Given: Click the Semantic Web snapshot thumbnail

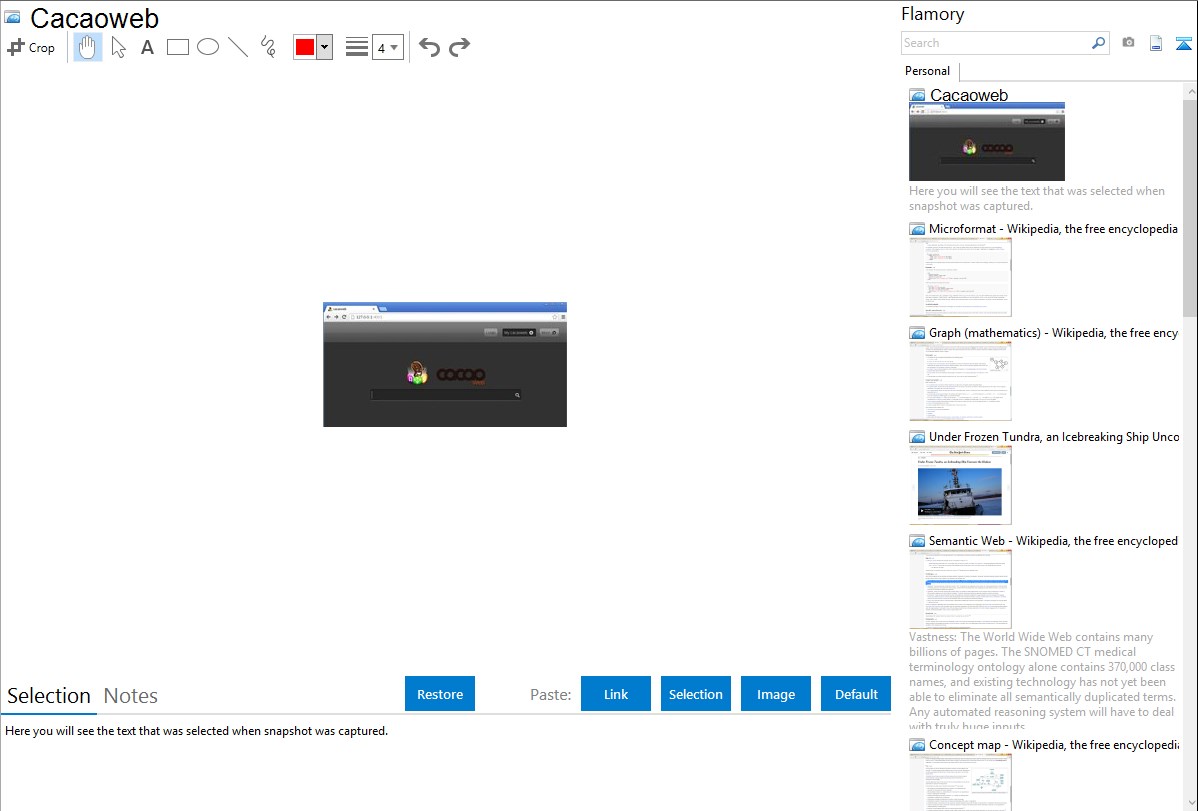Looking at the screenshot, I should click(960, 589).
